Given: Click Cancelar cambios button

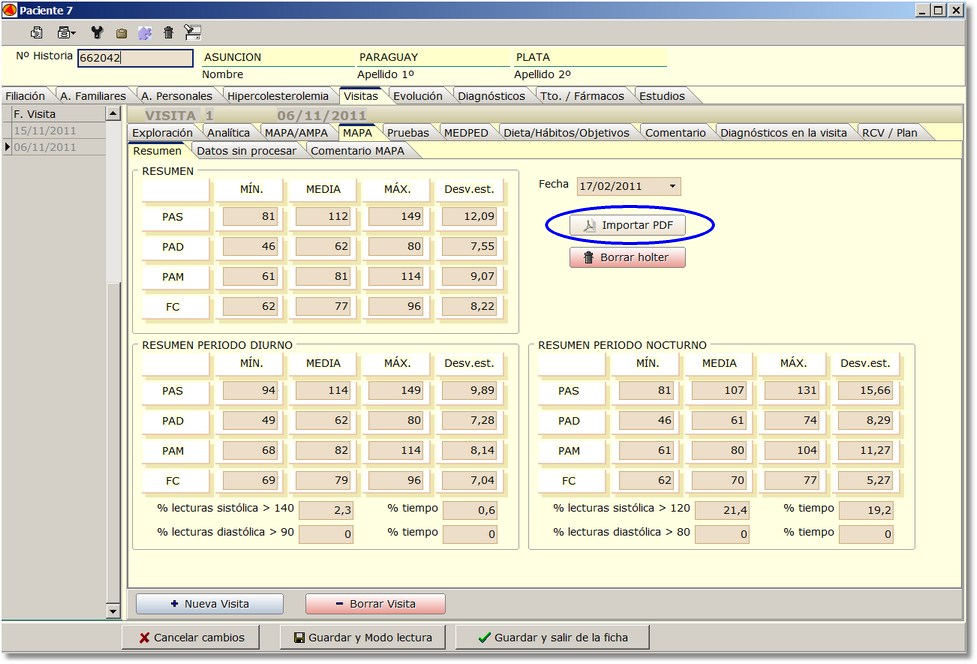Looking at the screenshot, I should click(x=191, y=637).
